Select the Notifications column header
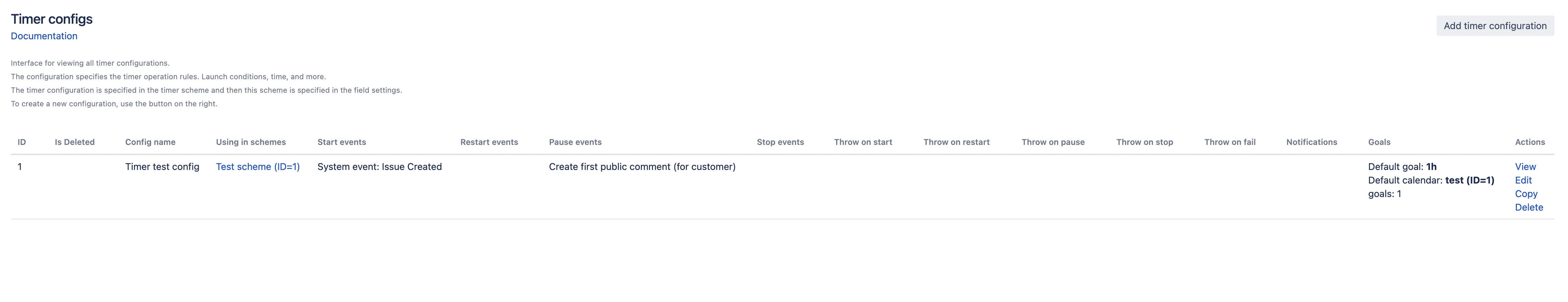The height and width of the screenshot is (302, 1568). [1311, 142]
